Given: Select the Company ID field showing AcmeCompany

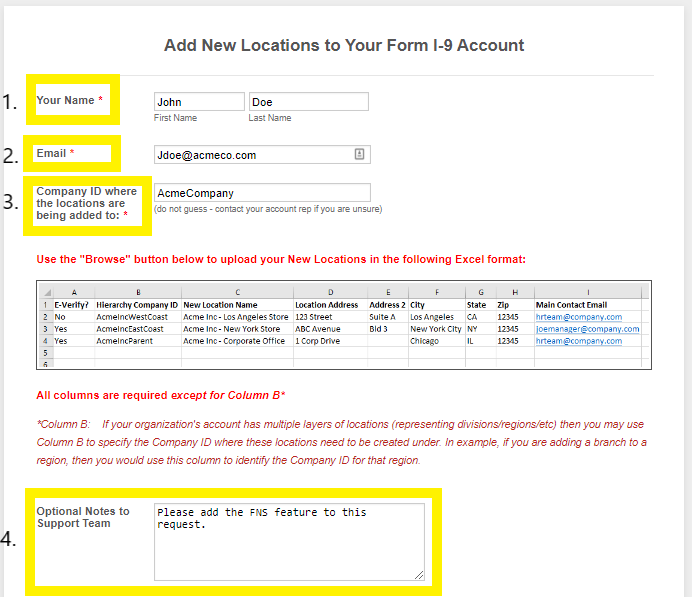Looking at the screenshot, I should pyautogui.click(x=261, y=193).
